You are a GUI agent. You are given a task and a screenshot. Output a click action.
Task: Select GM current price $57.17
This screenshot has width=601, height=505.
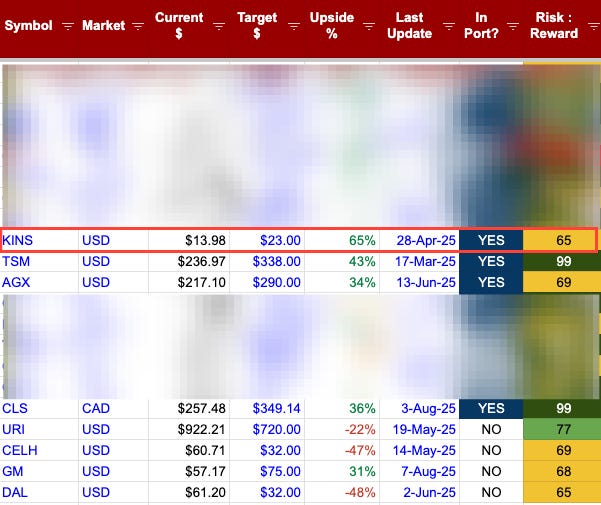coord(189,471)
